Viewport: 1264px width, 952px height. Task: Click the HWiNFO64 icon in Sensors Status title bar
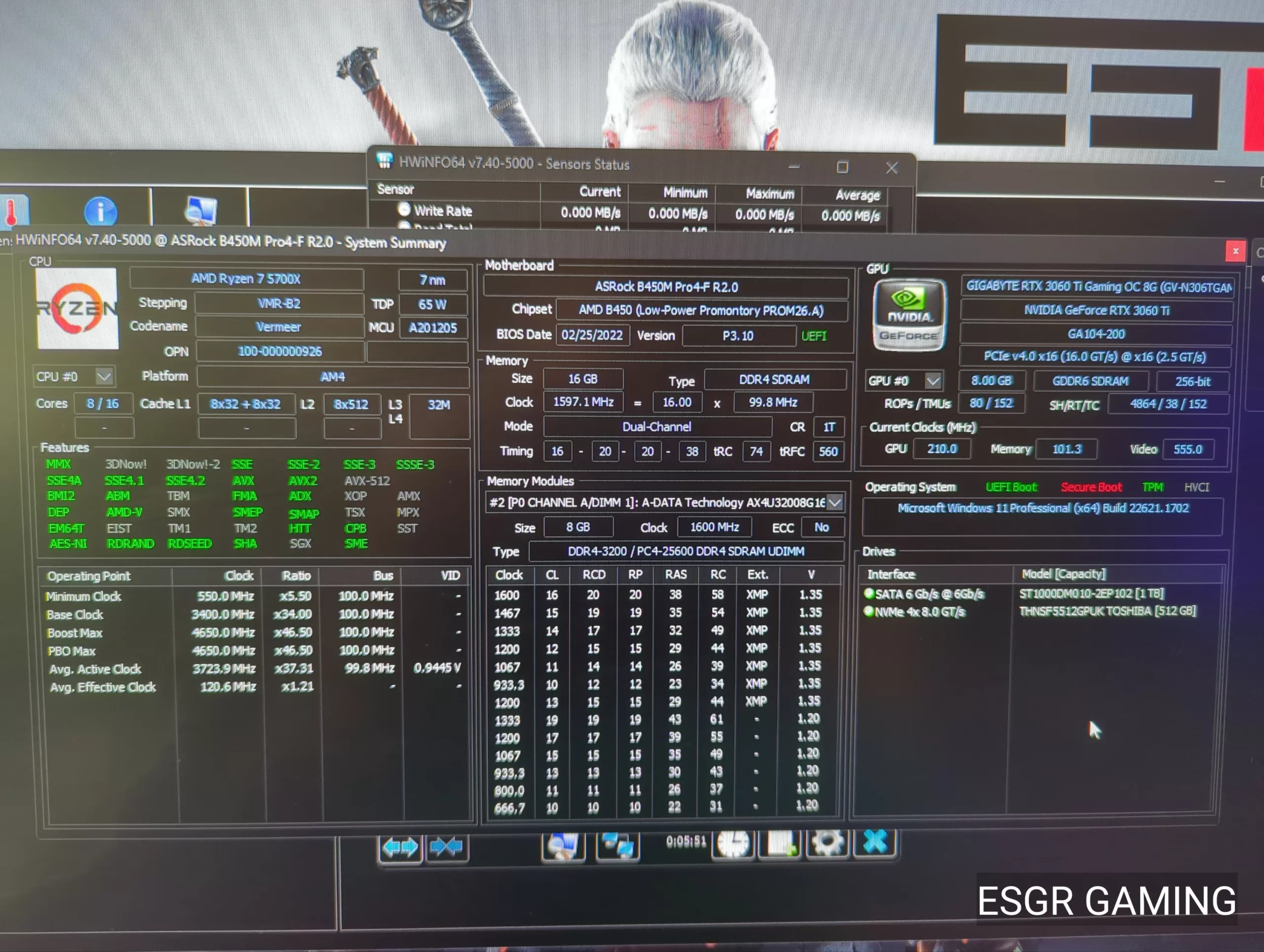[x=385, y=161]
